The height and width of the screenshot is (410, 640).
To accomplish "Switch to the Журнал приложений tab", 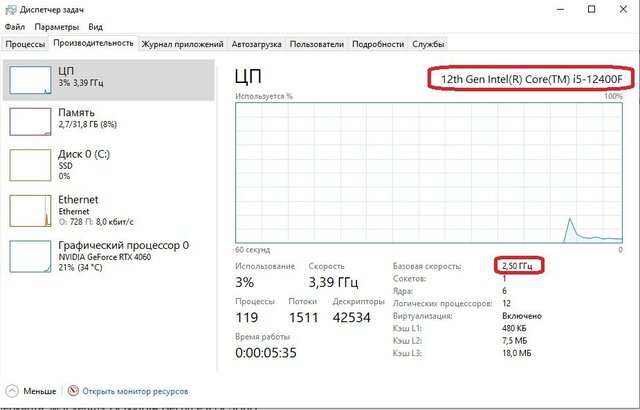I will pos(183,44).
